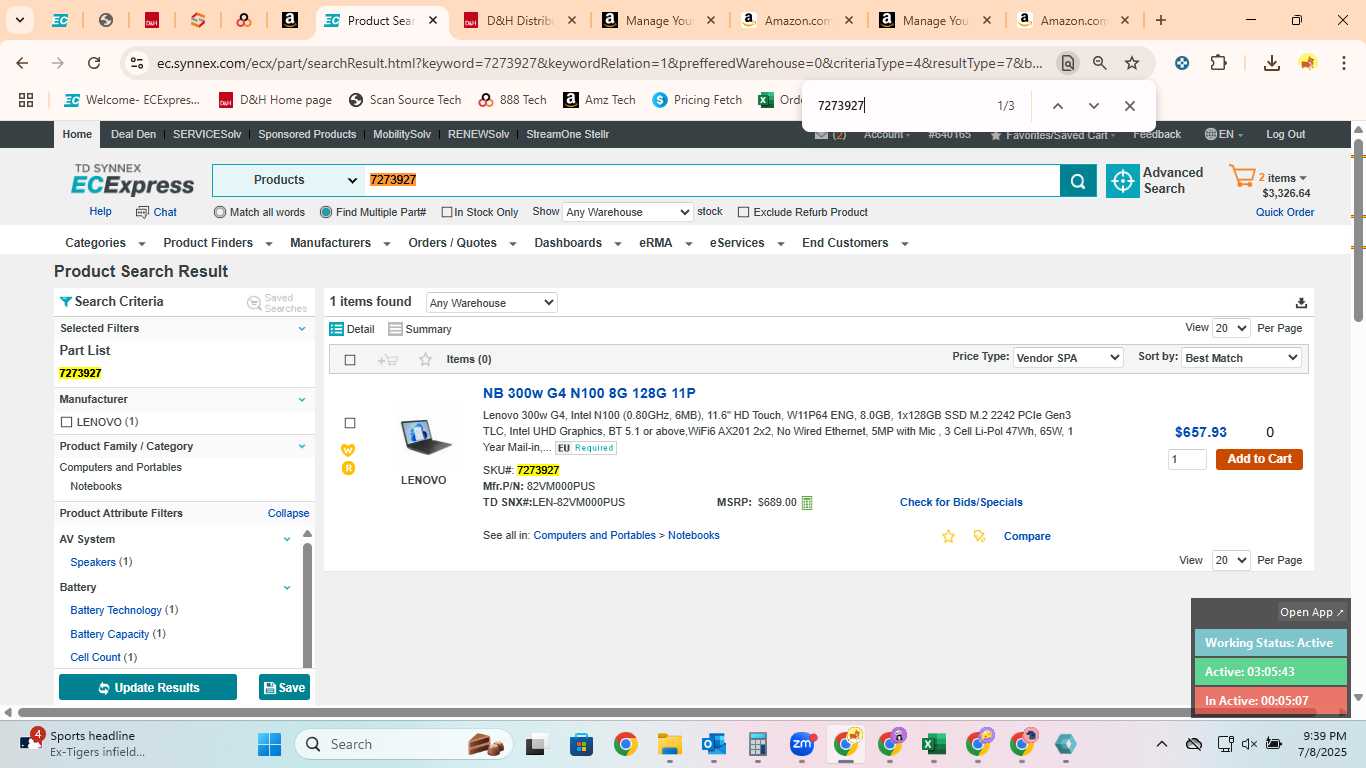The height and width of the screenshot is (768, 1366).
Task: Click the Compare link
Action: [x=1027, y=537]
